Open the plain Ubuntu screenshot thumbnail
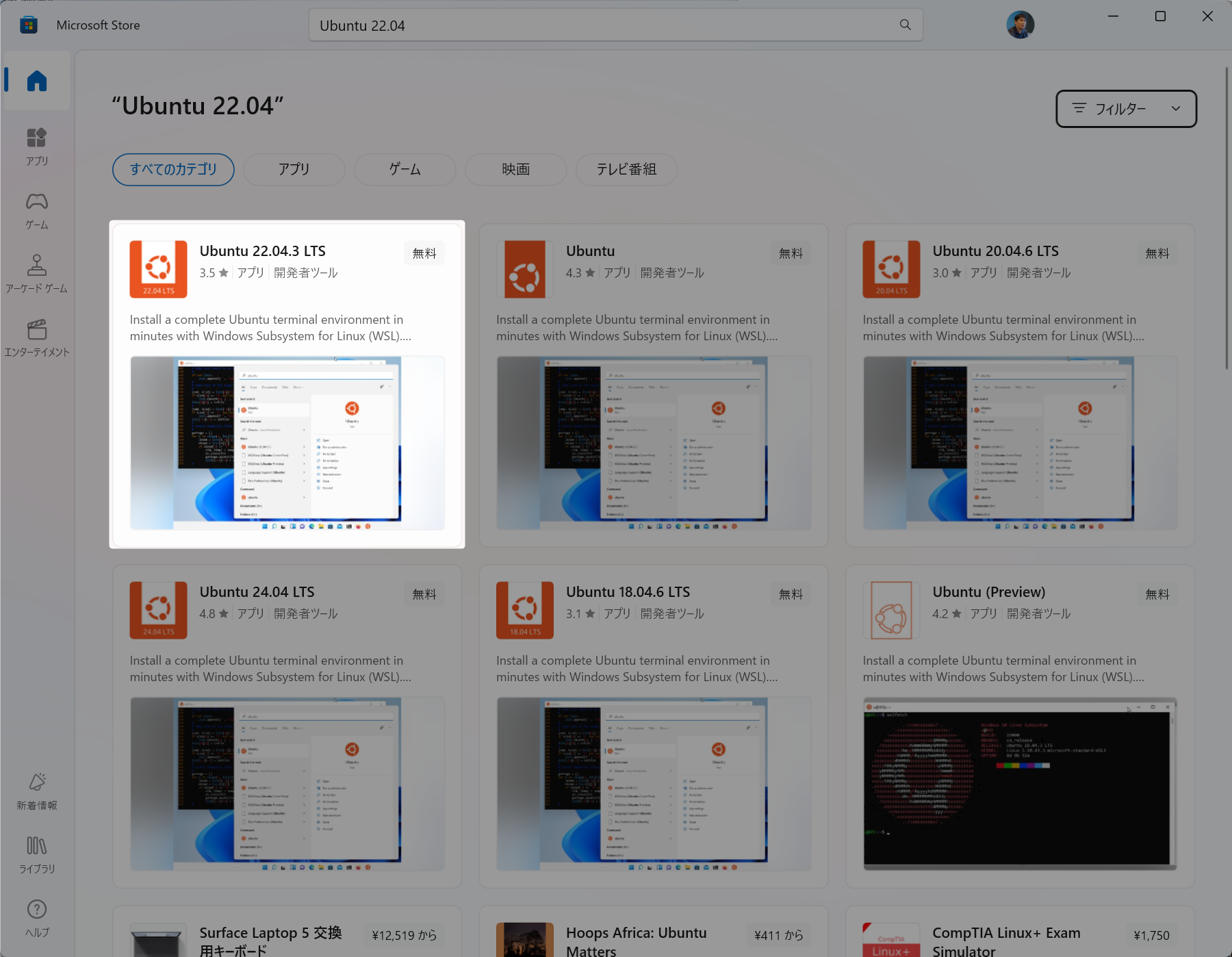 coord(654,443)
